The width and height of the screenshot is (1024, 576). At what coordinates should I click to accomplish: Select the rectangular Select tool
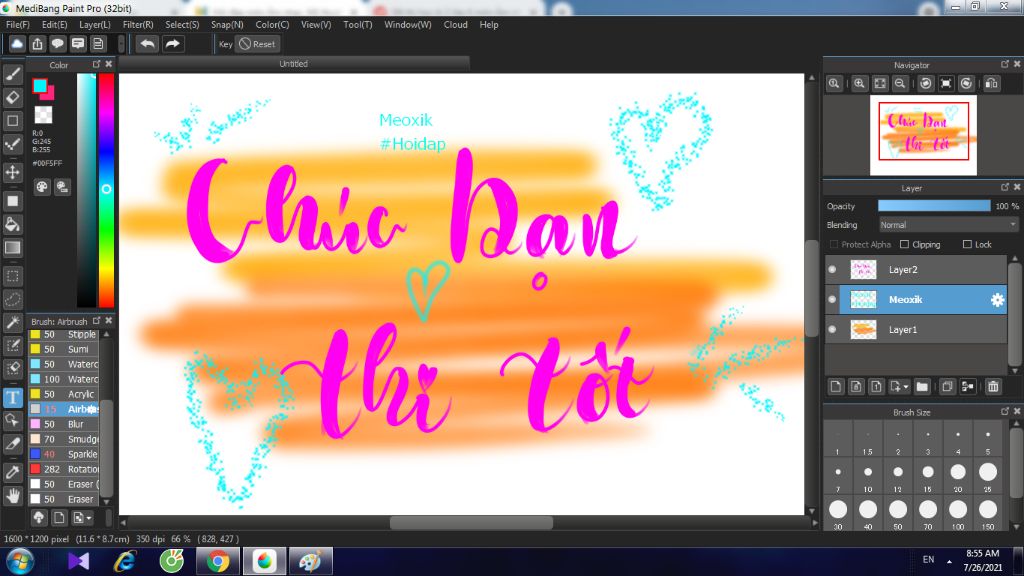12,276
